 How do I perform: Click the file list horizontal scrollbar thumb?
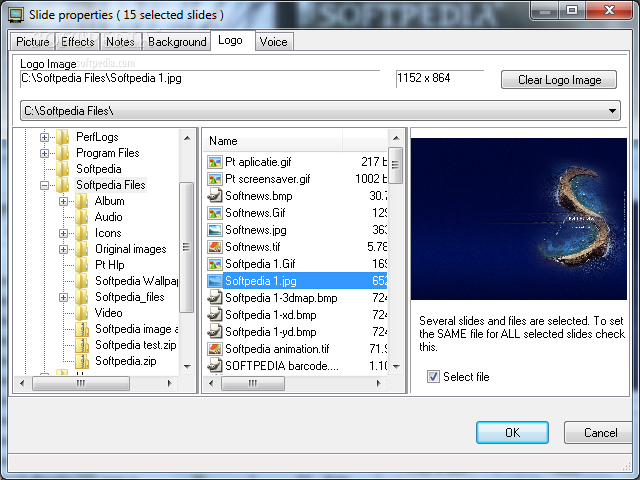coord(253,383)
